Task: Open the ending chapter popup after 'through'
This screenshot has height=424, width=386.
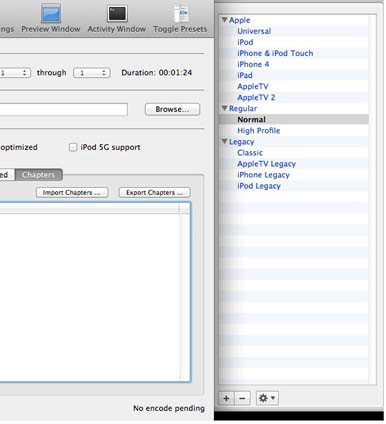Action: pos(92,73)
